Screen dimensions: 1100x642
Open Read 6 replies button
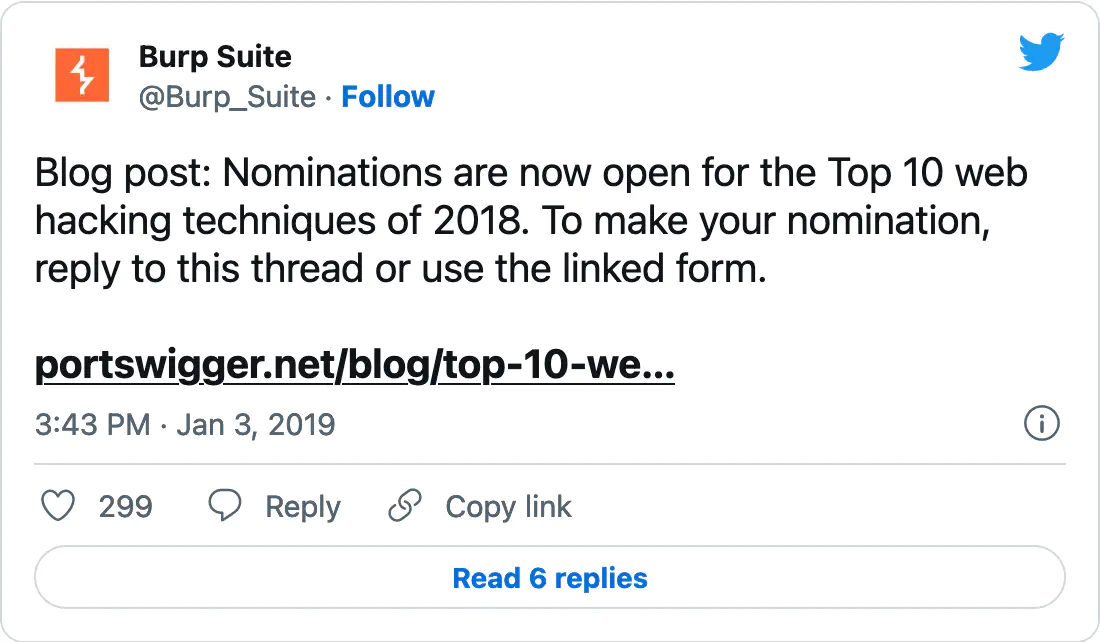550,577
